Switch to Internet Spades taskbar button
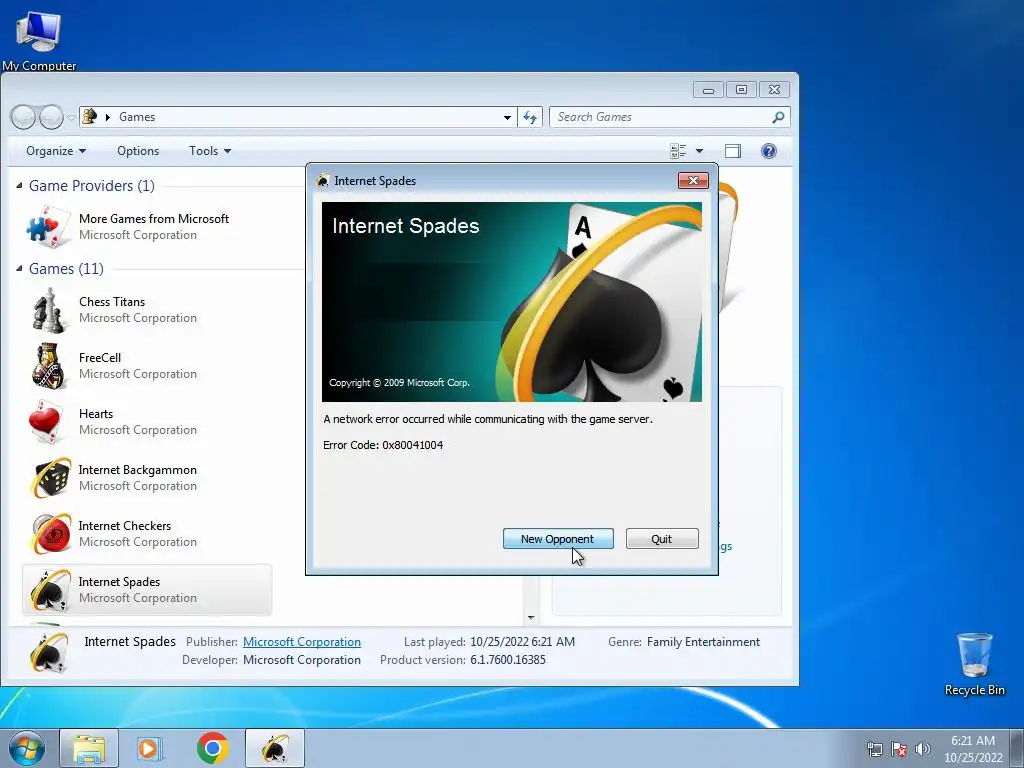 pos(275,748)
